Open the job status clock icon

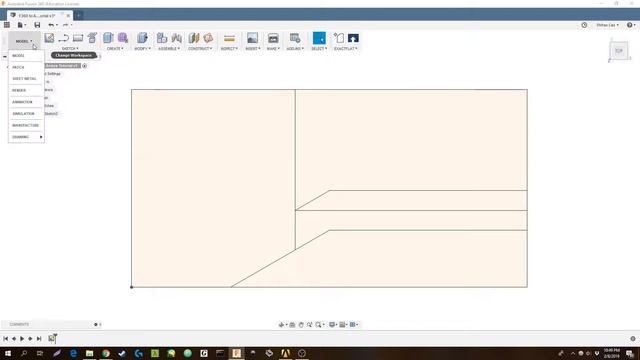pyautogui.click(x=584, y=25)
